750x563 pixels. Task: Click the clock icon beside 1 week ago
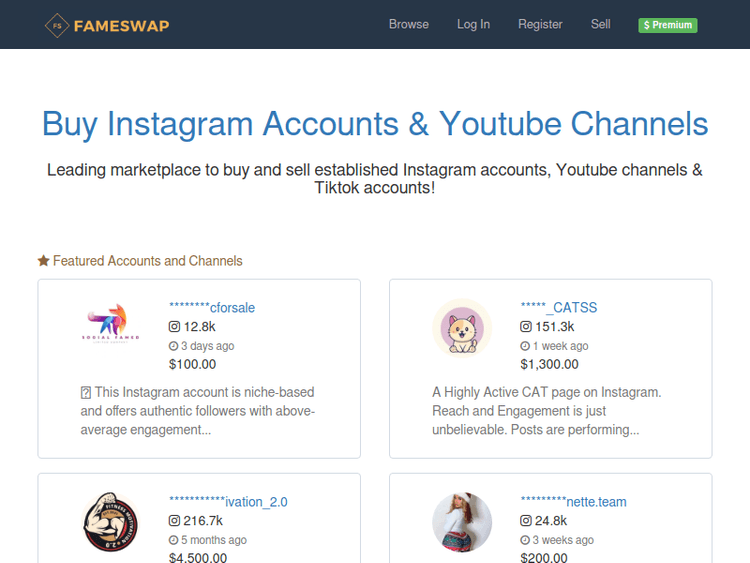pos(525,346)
